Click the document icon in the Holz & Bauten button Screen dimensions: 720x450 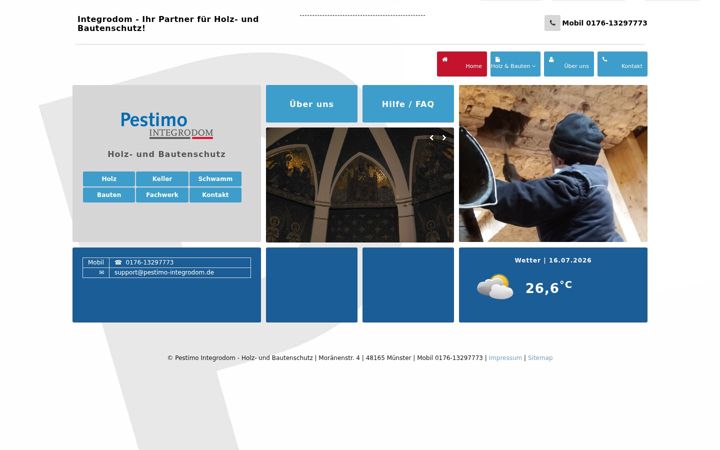[x=497, y=59]
